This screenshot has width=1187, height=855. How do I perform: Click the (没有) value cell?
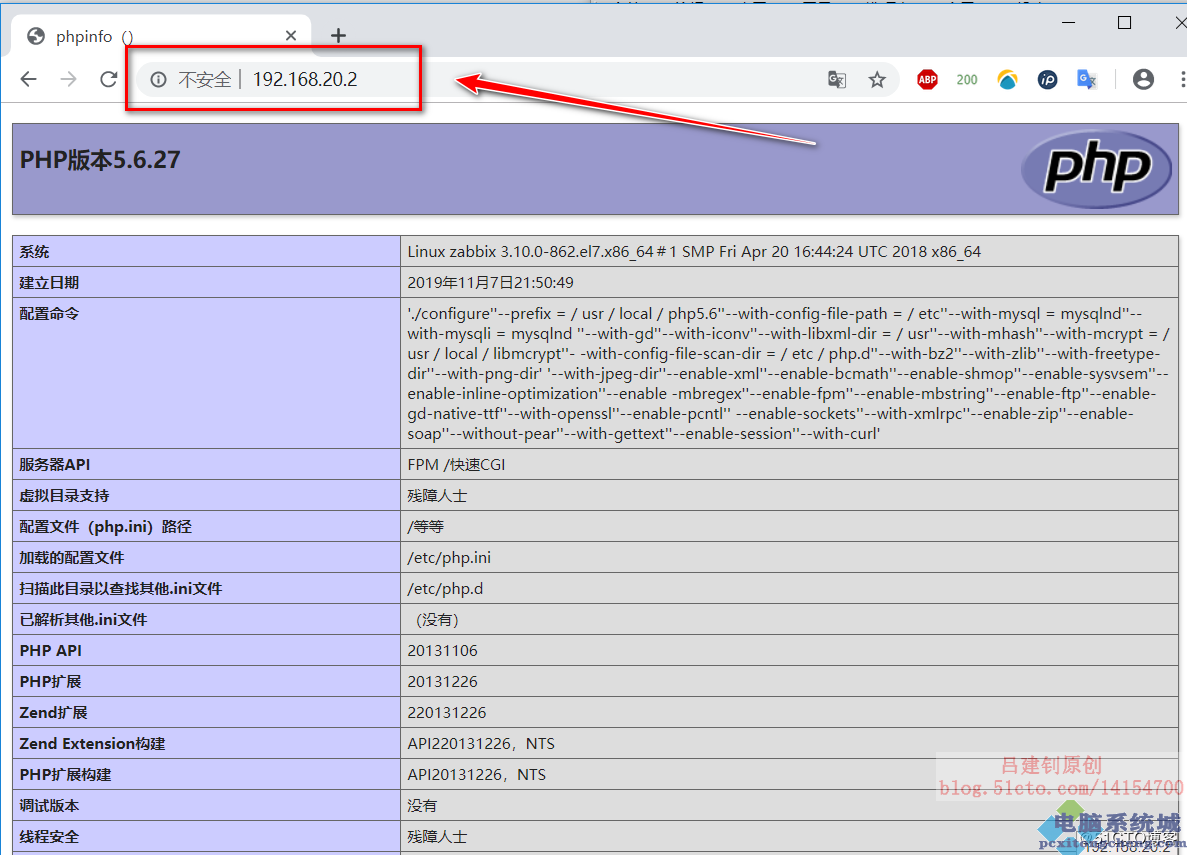coord(790,619)
